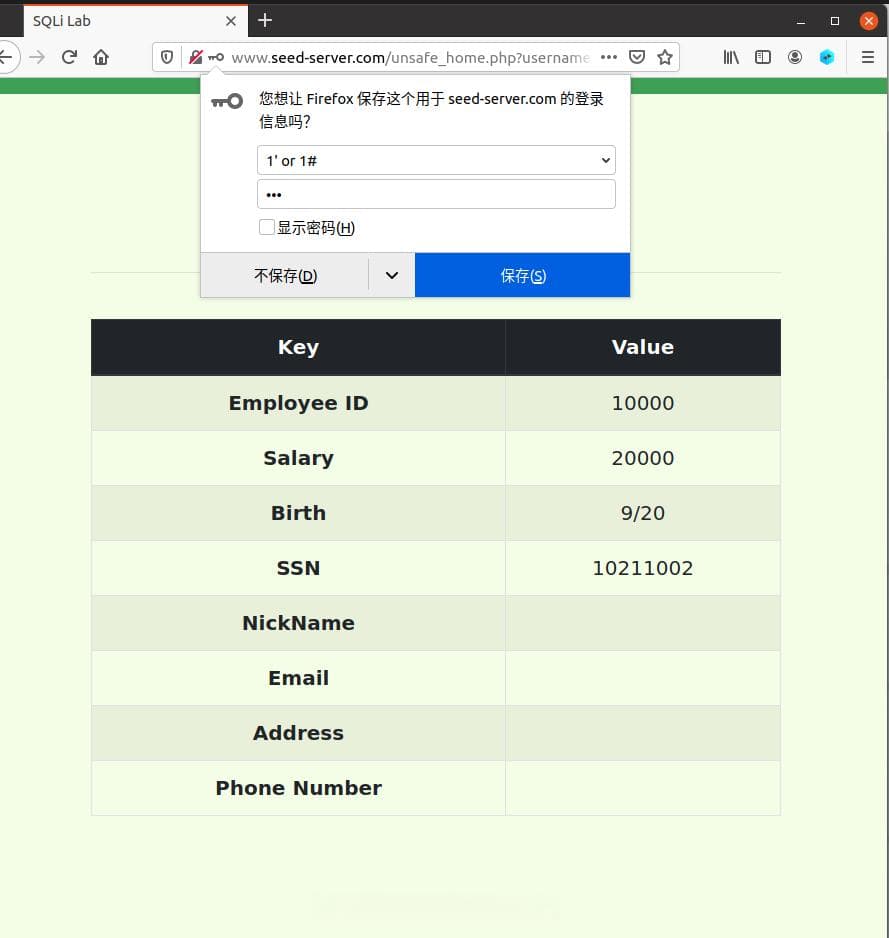Viewport: 889px width, 938px height.
Task: Select the Email row label
Action: coord(298,678)
